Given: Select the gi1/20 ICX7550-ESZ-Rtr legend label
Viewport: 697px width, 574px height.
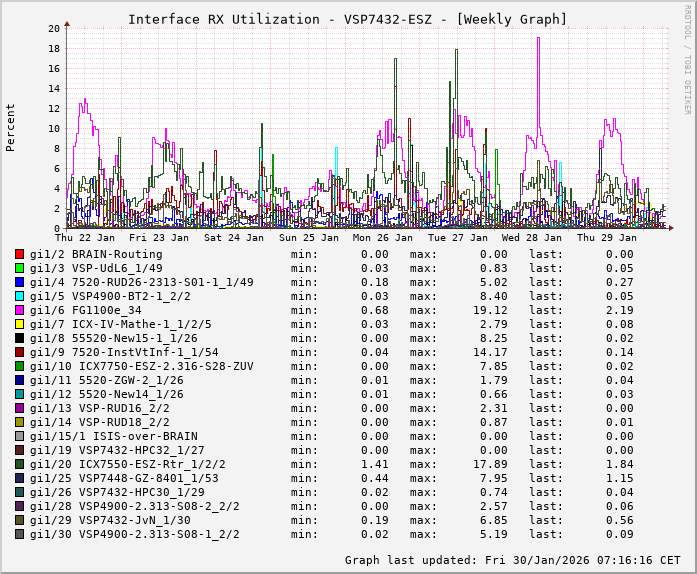Looking at the screenshot, I should (128, 465).
